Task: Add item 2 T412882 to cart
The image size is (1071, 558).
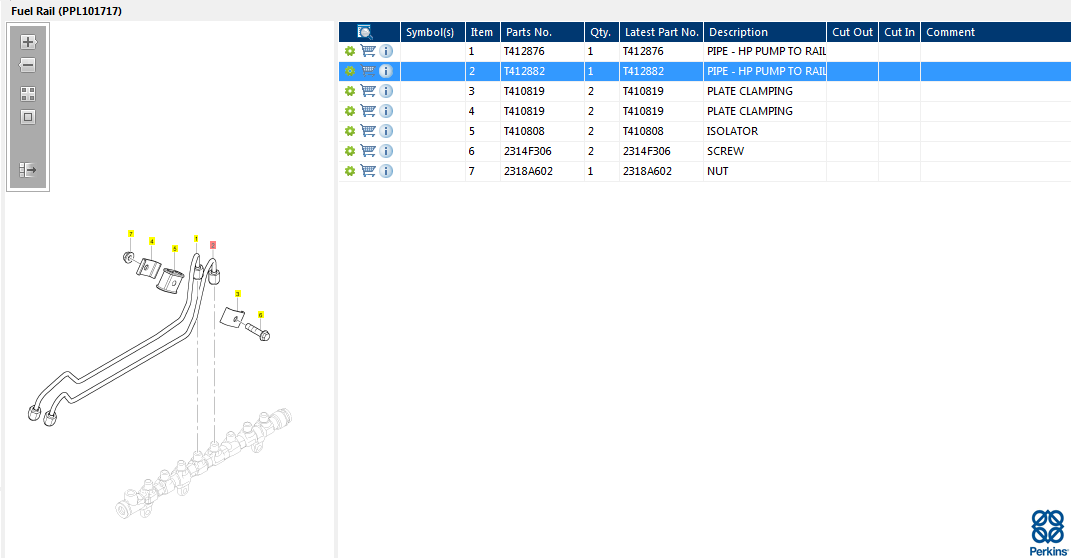Action: 368,70
